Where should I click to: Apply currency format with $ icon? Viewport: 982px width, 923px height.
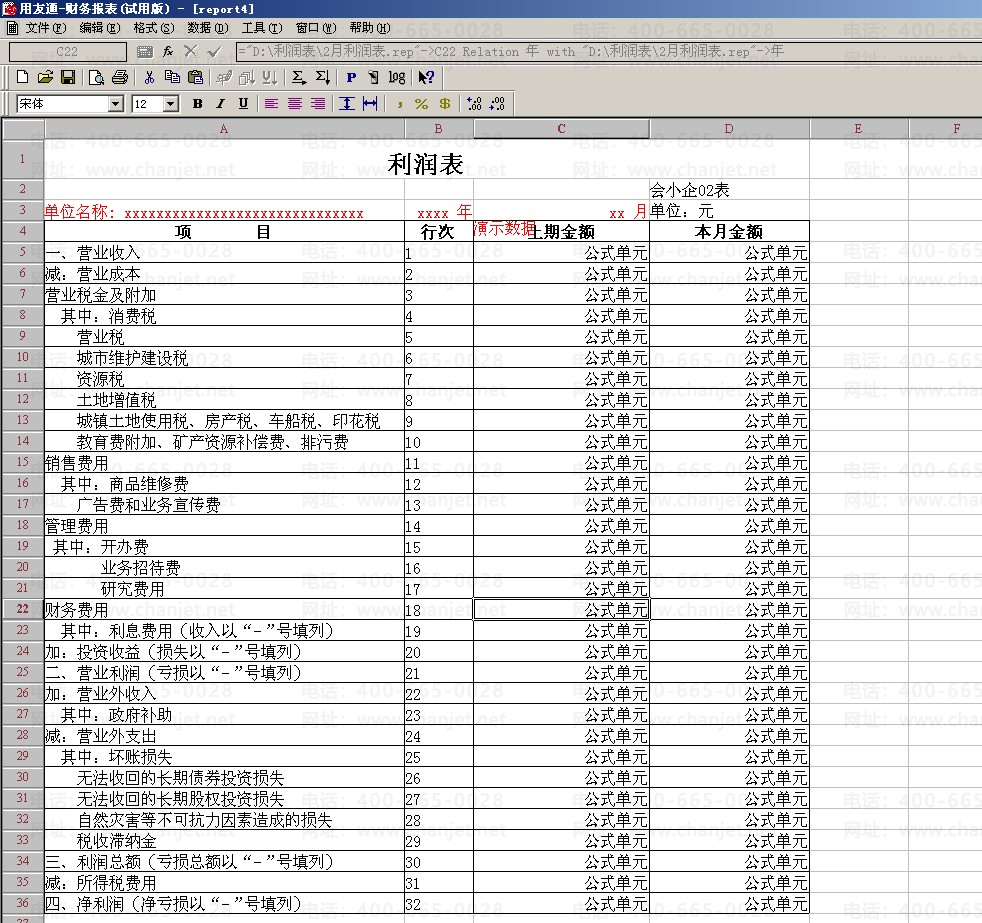coord(445,104)
